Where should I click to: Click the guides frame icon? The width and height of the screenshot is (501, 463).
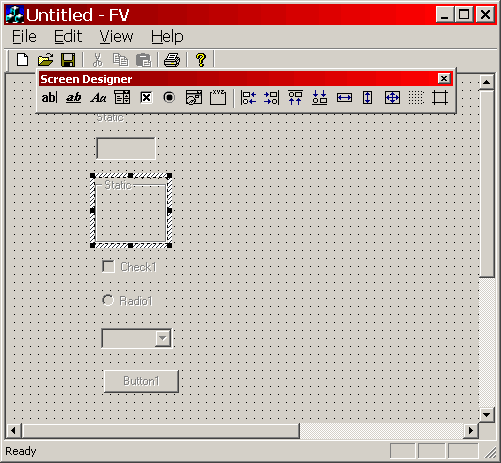coord(440,98)
